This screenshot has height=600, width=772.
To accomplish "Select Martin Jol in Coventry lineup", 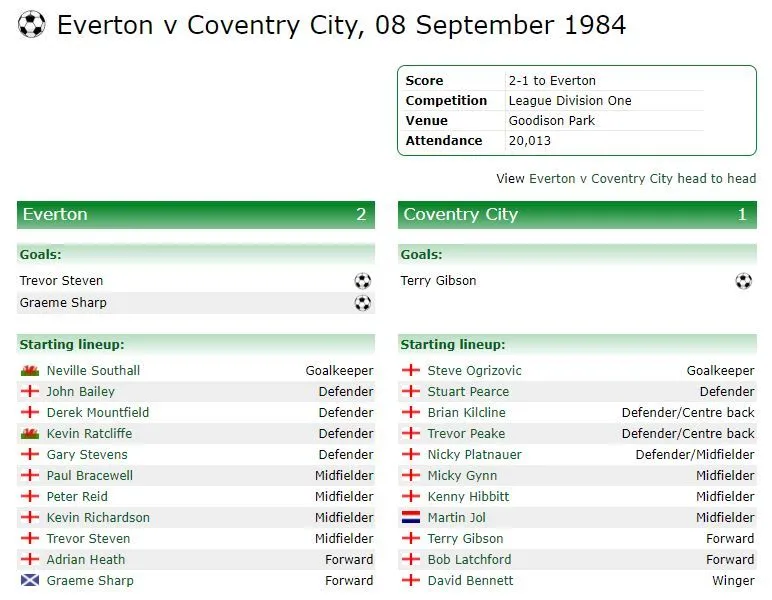I will tap(456, 518).
